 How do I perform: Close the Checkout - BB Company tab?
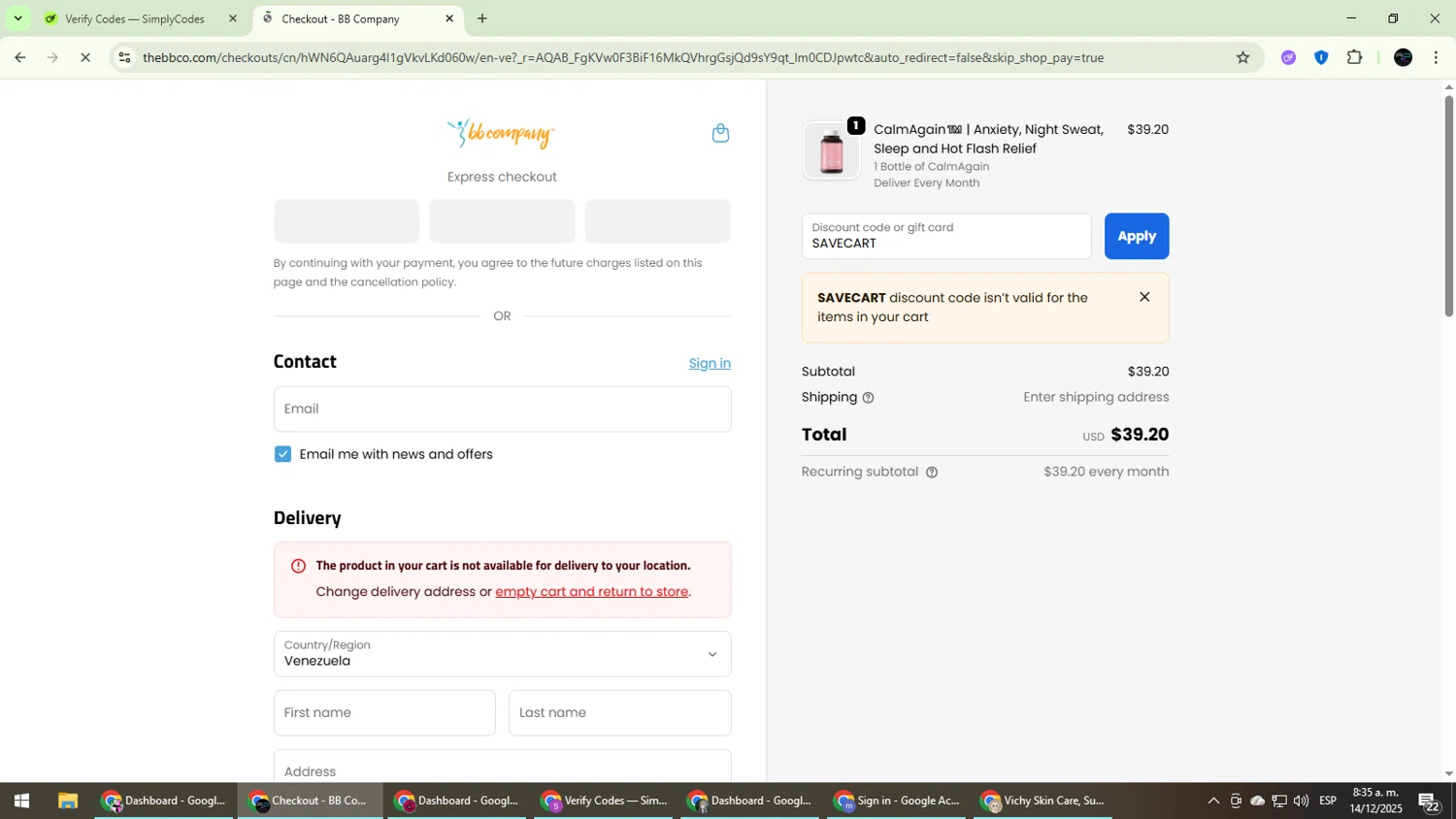(x=448, y=18)
